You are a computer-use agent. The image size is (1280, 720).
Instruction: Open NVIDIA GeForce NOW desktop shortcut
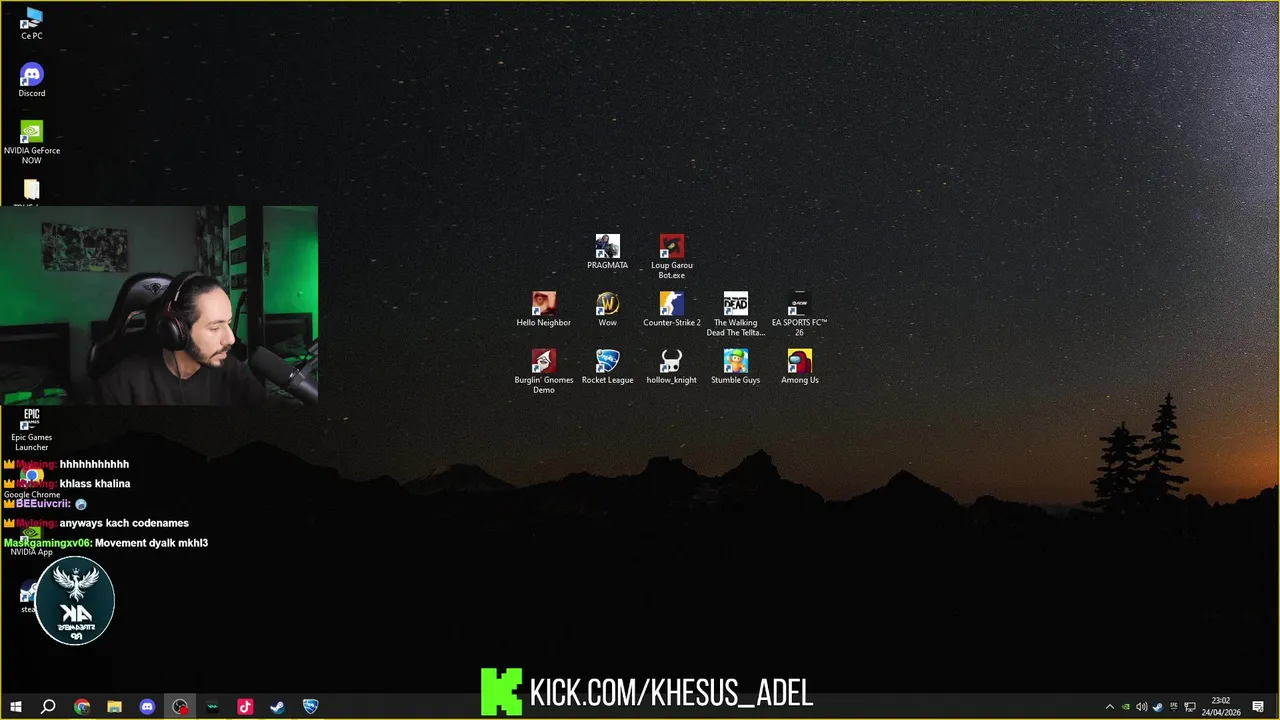31,143
